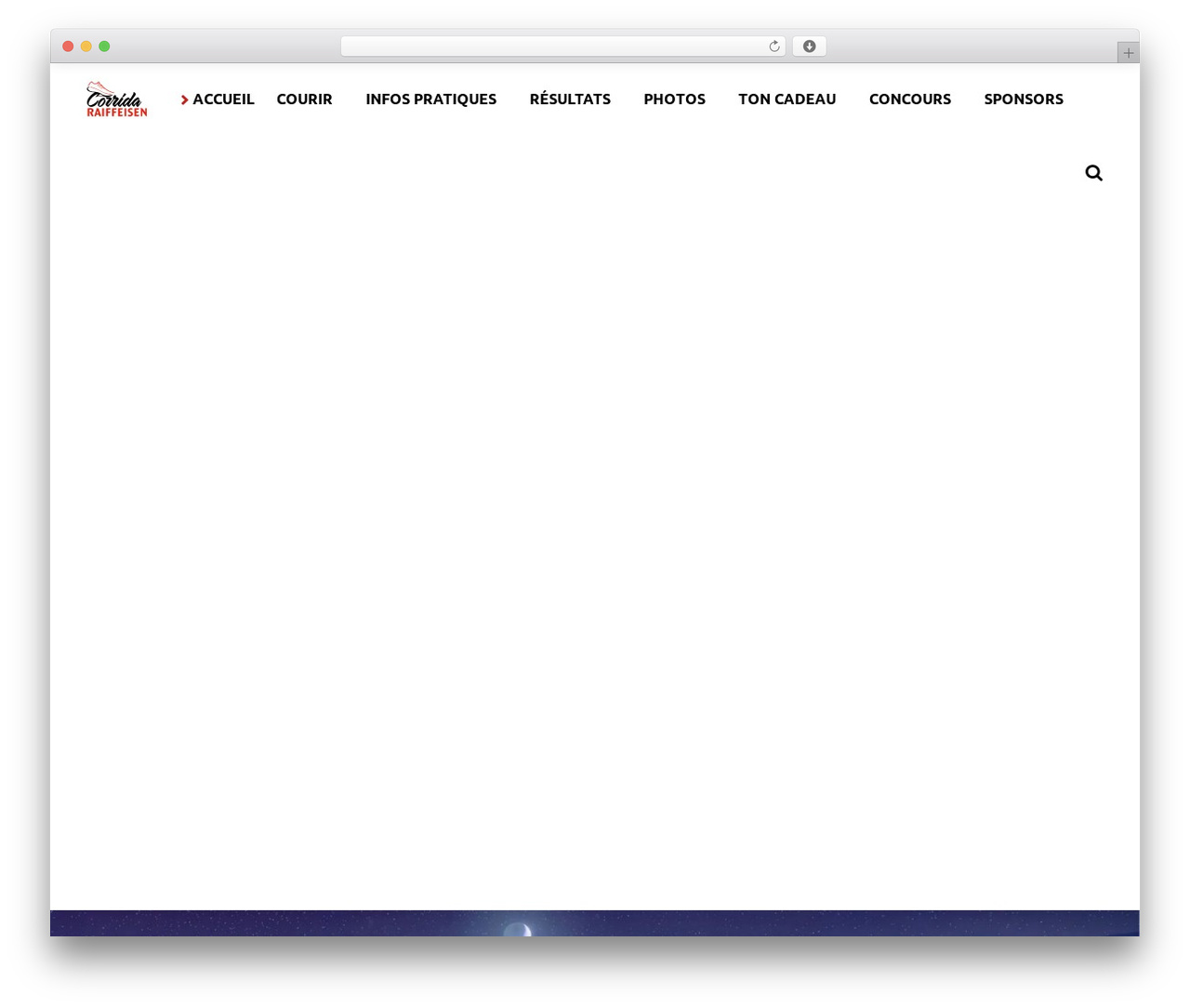Click the Corrida Raiffeisen logo

117,99
